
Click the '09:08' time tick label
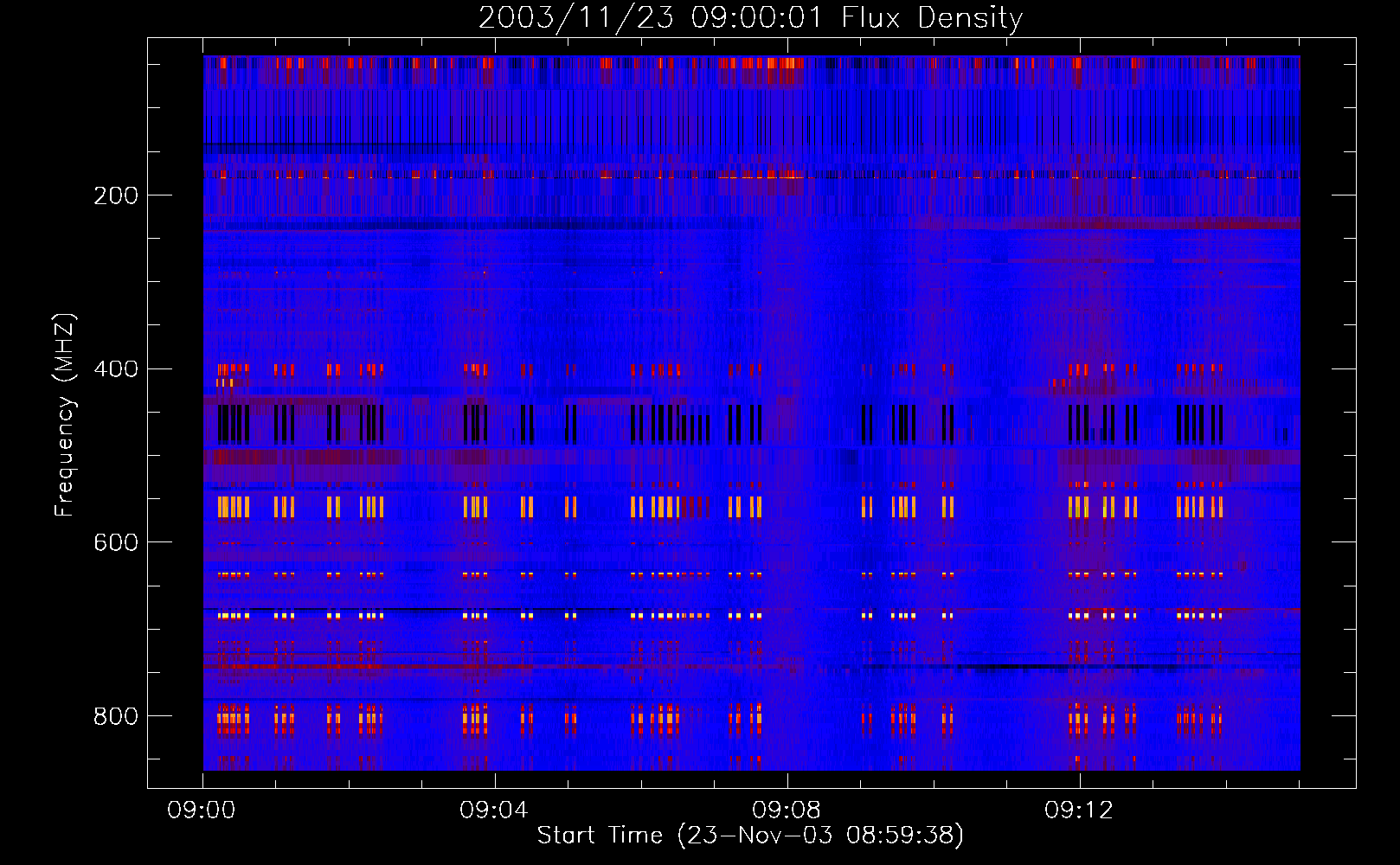coord(787,811)
